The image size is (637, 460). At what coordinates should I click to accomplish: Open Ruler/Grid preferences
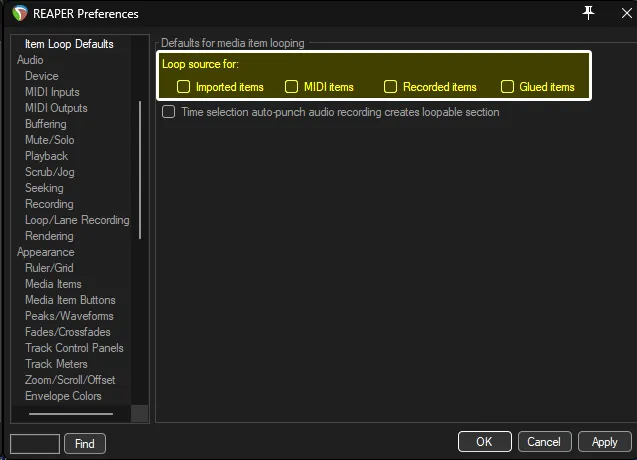tap(49, 268)
